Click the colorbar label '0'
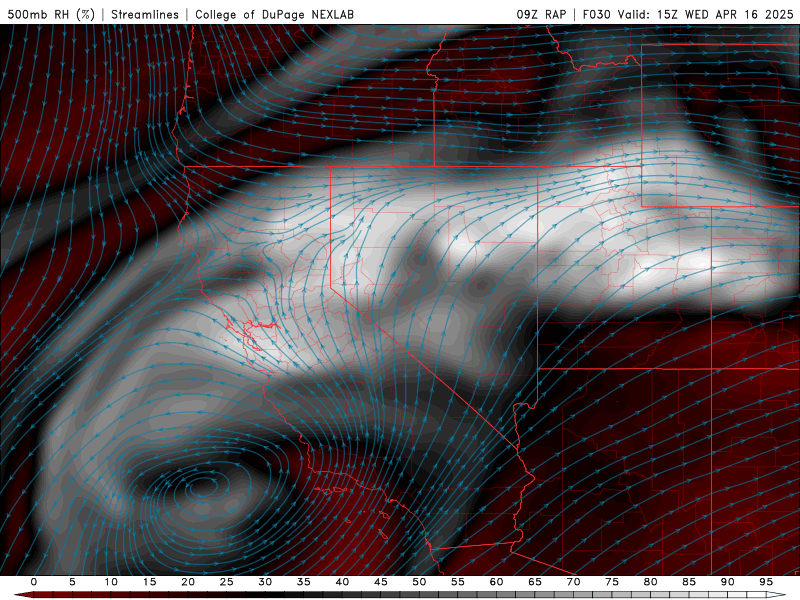 (34, 582)
